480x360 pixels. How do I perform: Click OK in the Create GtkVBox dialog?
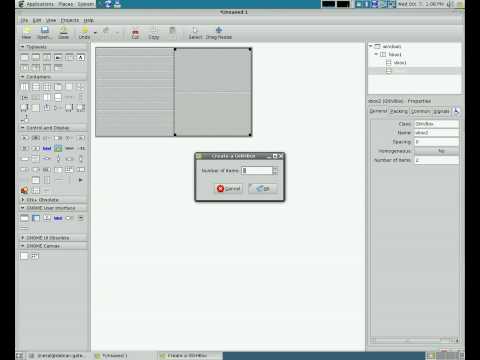pos(263,189)
